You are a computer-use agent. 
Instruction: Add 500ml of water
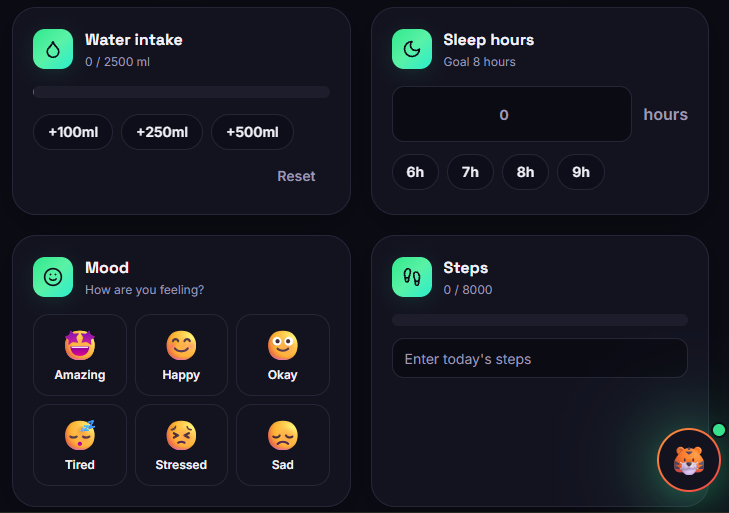pyautogui.click(x=252, y=132)
